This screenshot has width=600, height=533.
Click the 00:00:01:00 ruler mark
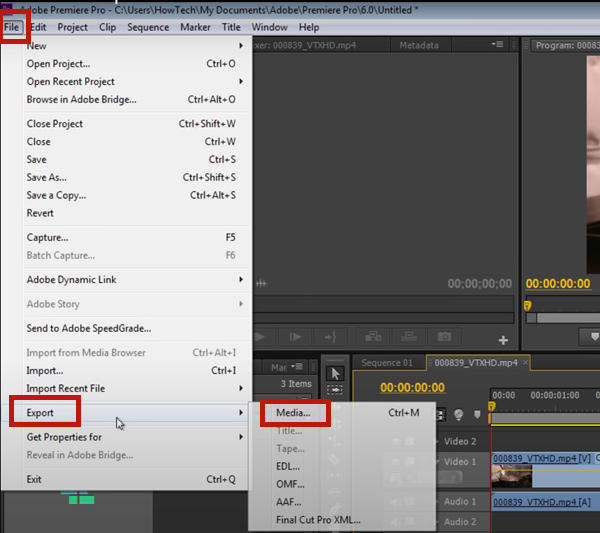(554, 395)
